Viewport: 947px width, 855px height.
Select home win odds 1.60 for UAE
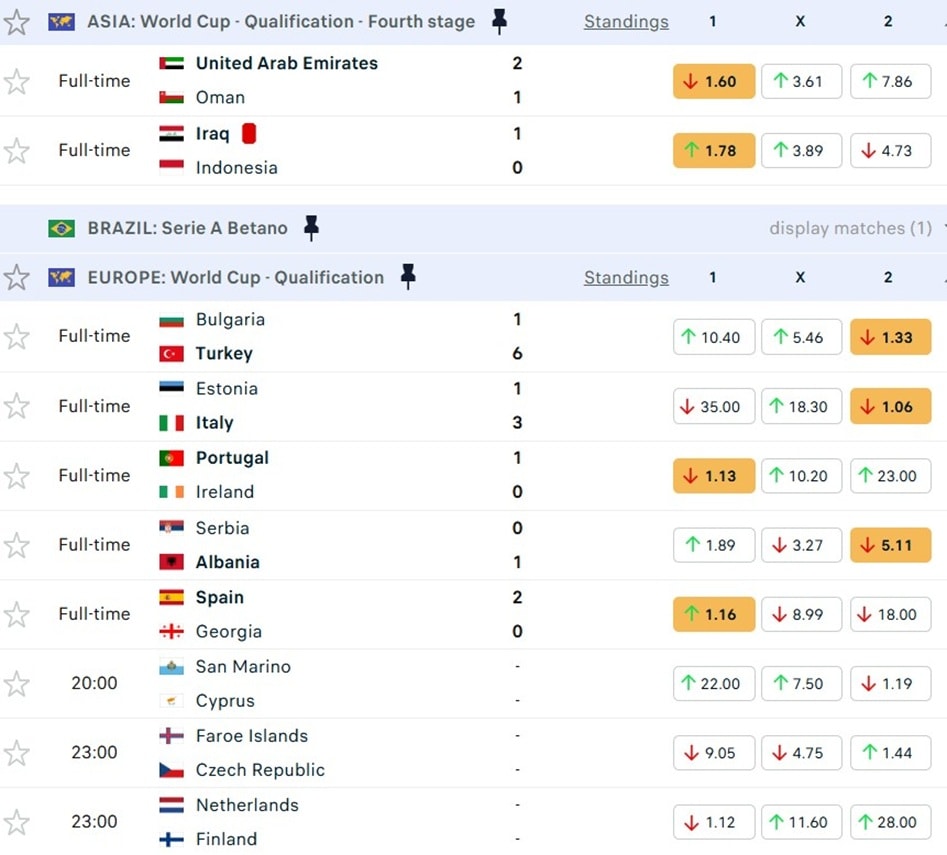tap(713, 82)
